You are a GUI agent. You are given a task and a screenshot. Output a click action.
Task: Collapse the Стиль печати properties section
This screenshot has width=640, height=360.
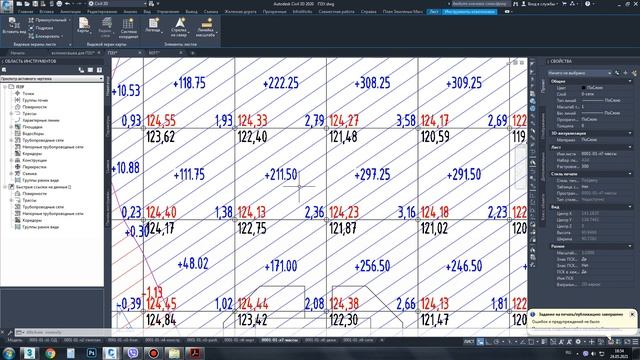(630, 174)
